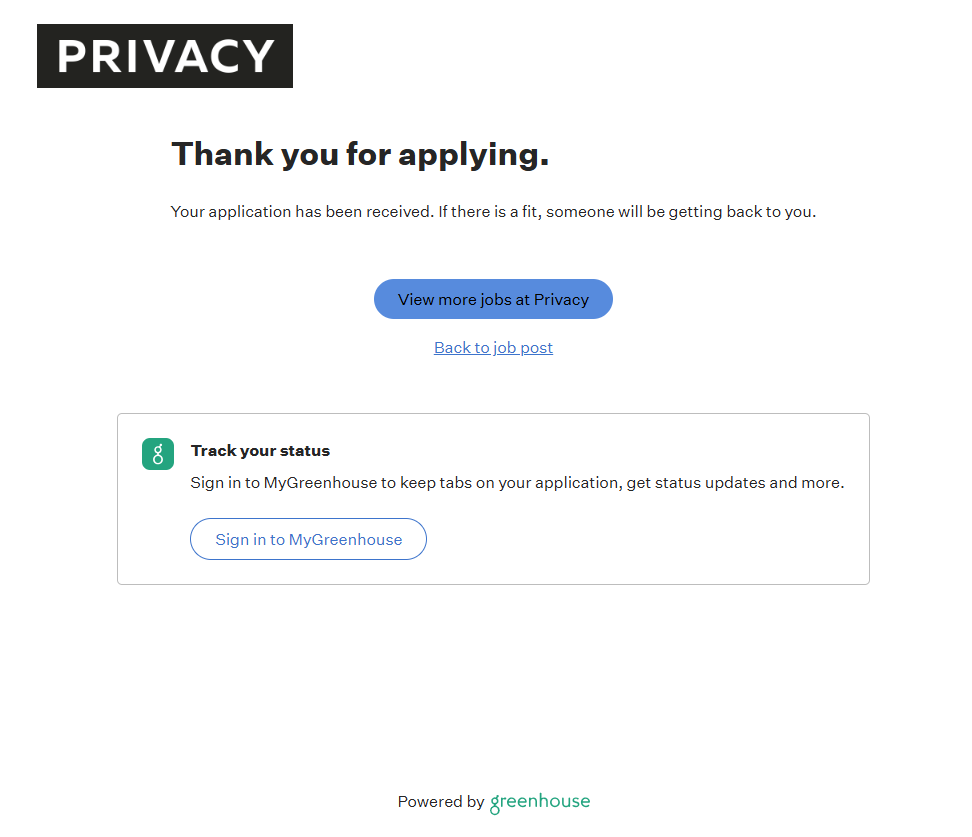Click the greenhouse wordmark logo in the footer
The width and height of the screenshot is (972, 837).
coord(540,802)
